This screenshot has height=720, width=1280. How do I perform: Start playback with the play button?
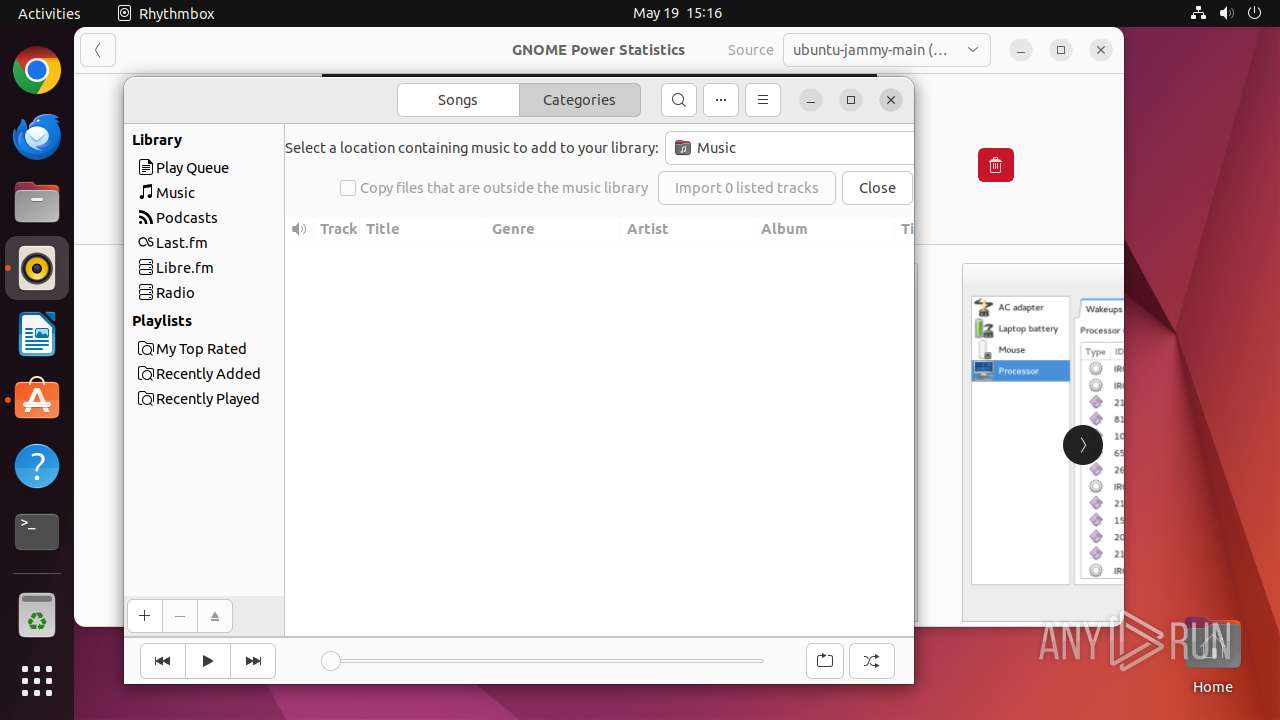tap(208, 661)
